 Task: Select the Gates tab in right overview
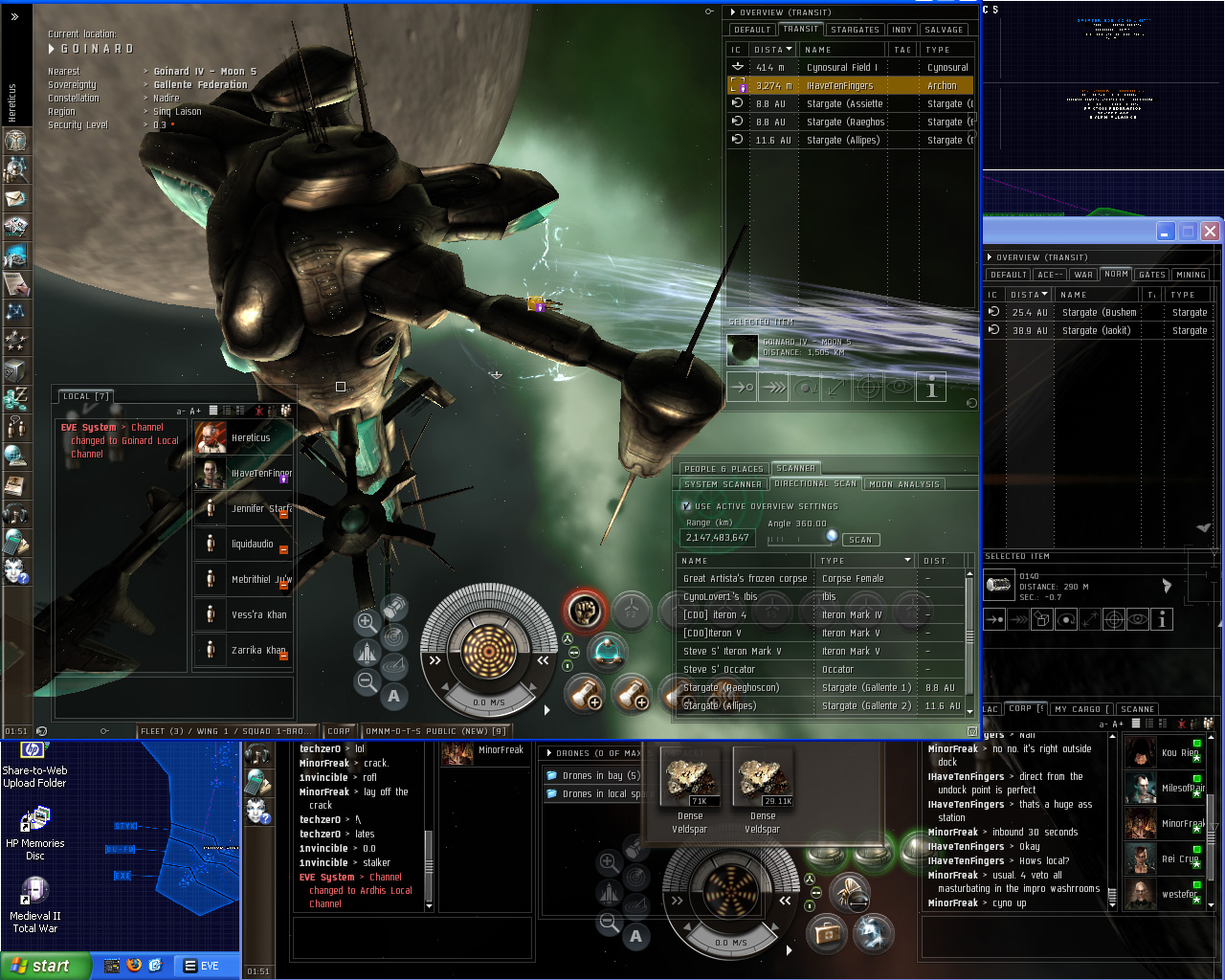[x=1152, y=275]
